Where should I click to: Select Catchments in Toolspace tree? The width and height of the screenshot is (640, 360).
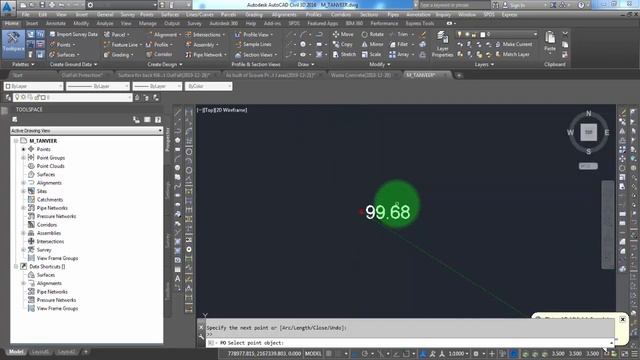[50, 200]
